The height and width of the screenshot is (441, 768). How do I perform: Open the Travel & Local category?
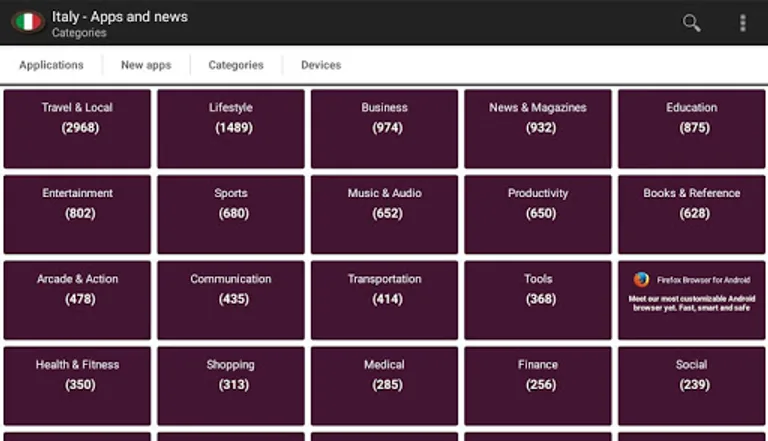tap(77, 128)
